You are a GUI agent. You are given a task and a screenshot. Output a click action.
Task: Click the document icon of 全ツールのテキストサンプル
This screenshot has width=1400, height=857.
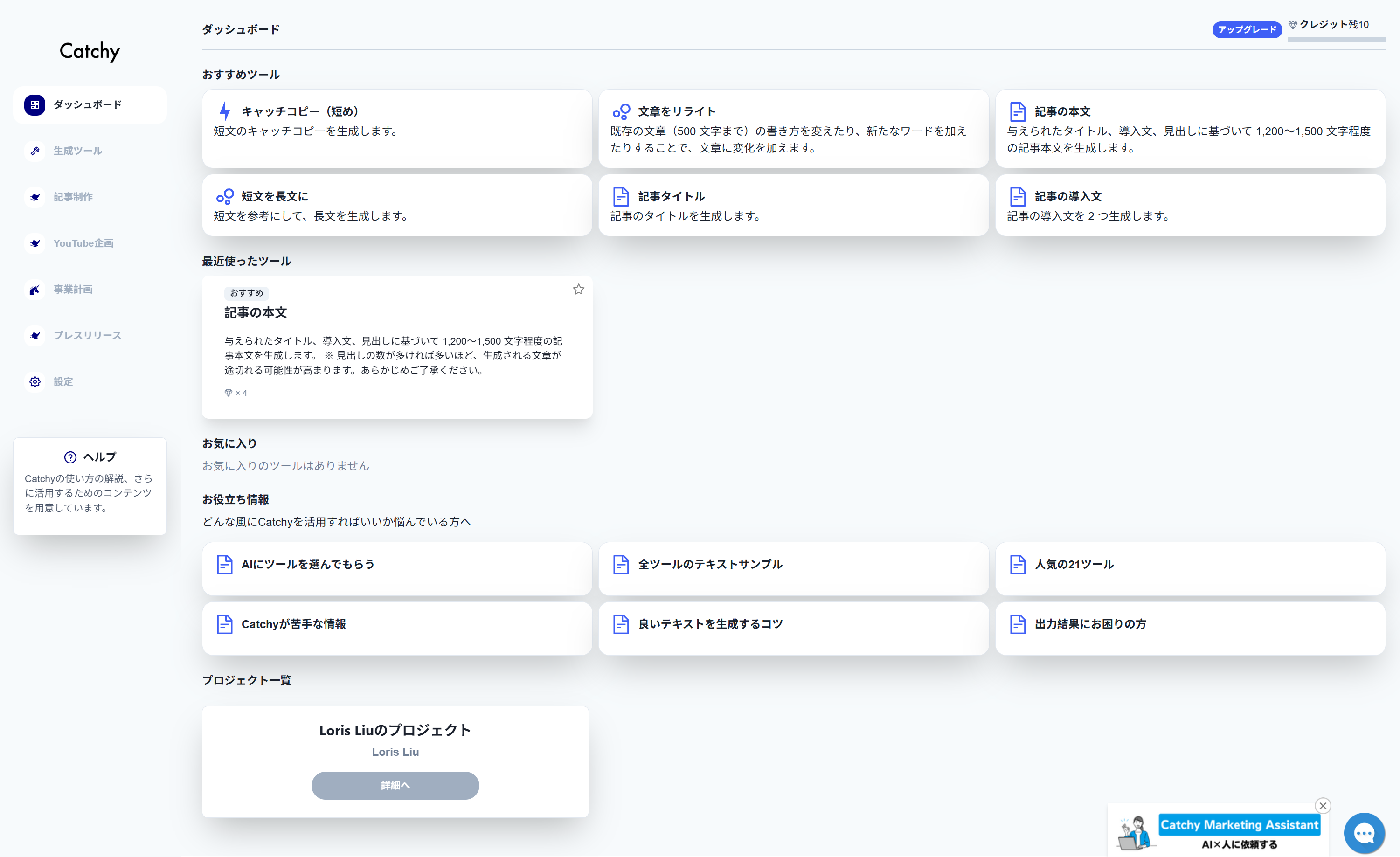pos(621,565)
